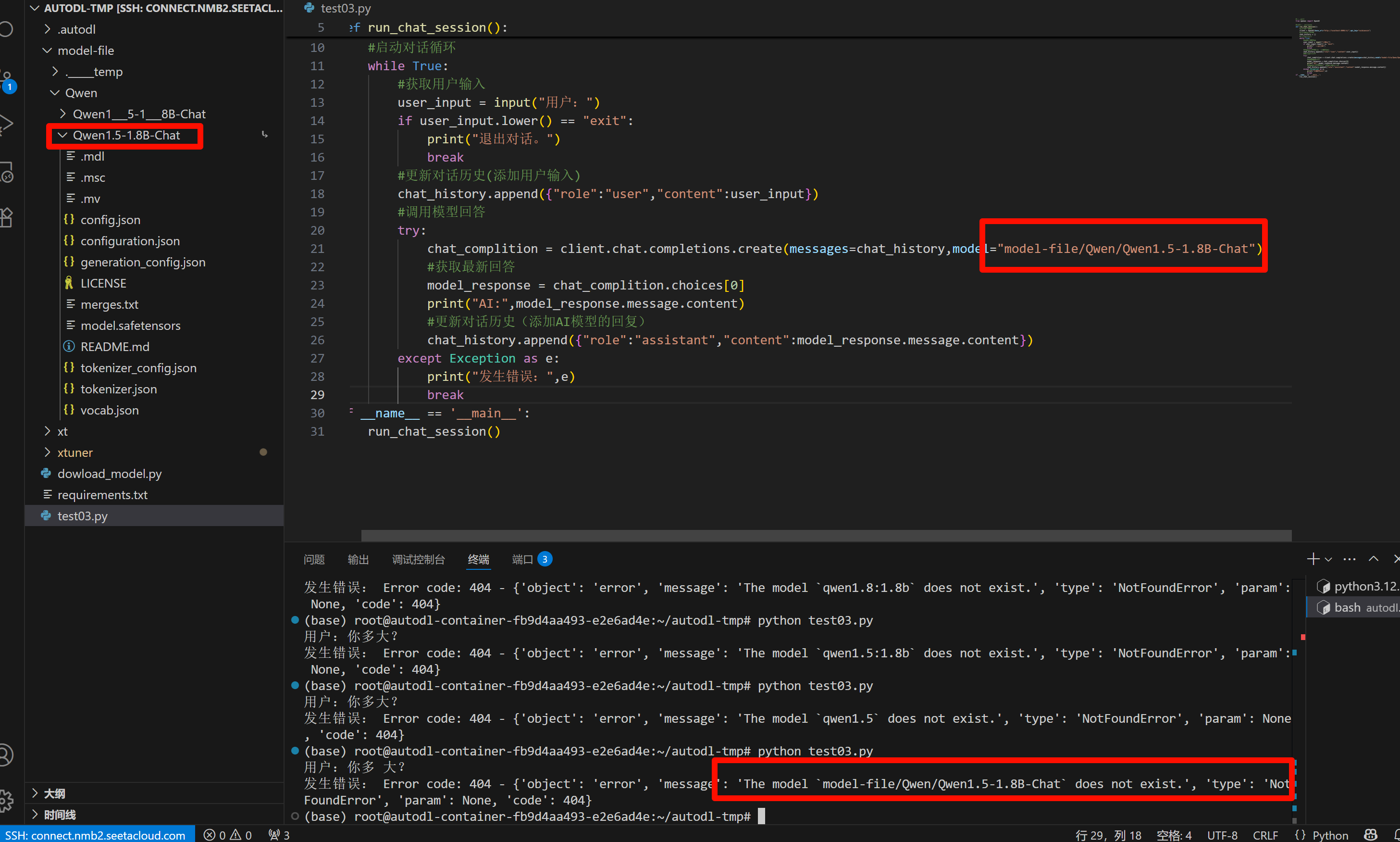The height and width of the screenshot is (842, 1400).
Task: Open tokenizer.json
Action: (154, 389)
